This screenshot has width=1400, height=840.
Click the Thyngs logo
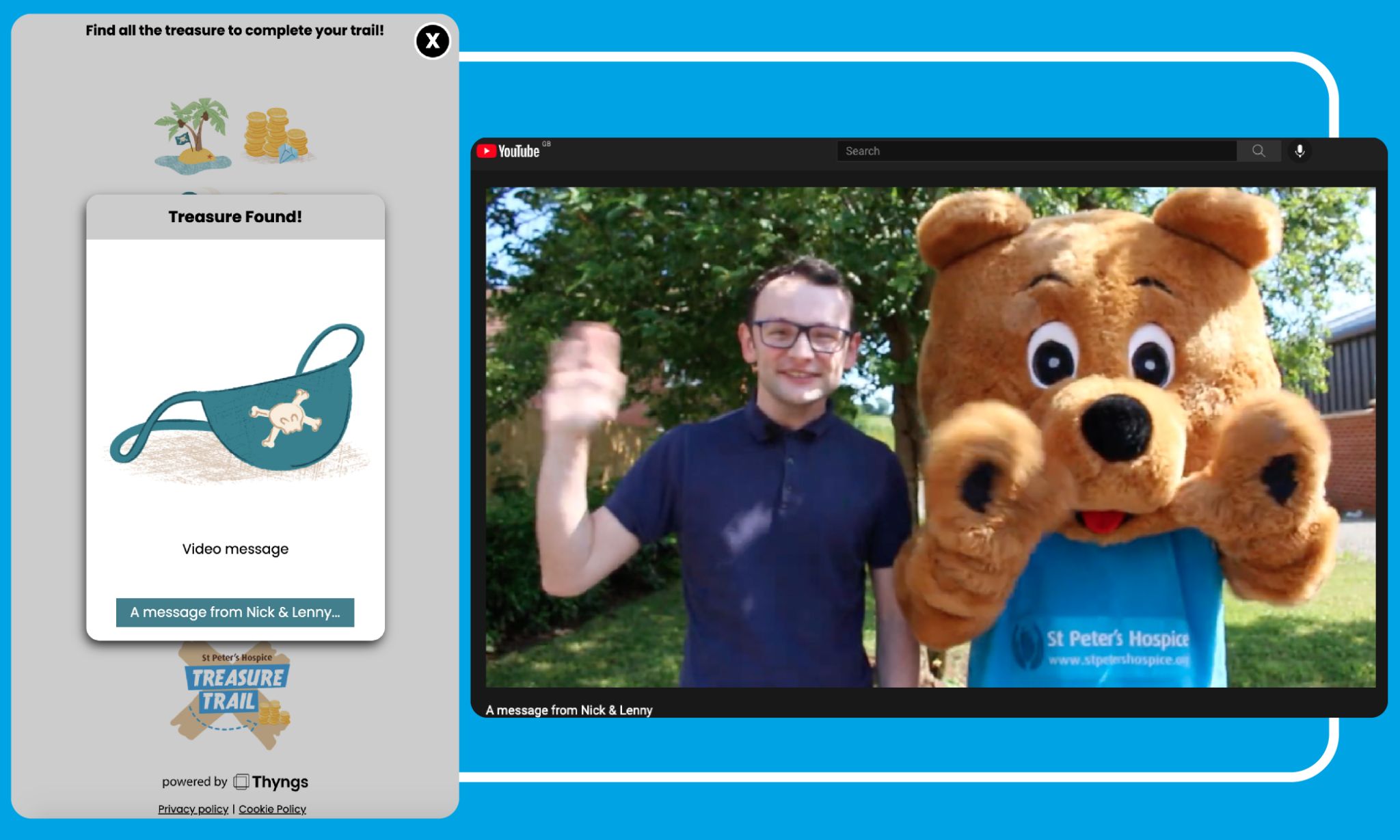tap(271, 781)
